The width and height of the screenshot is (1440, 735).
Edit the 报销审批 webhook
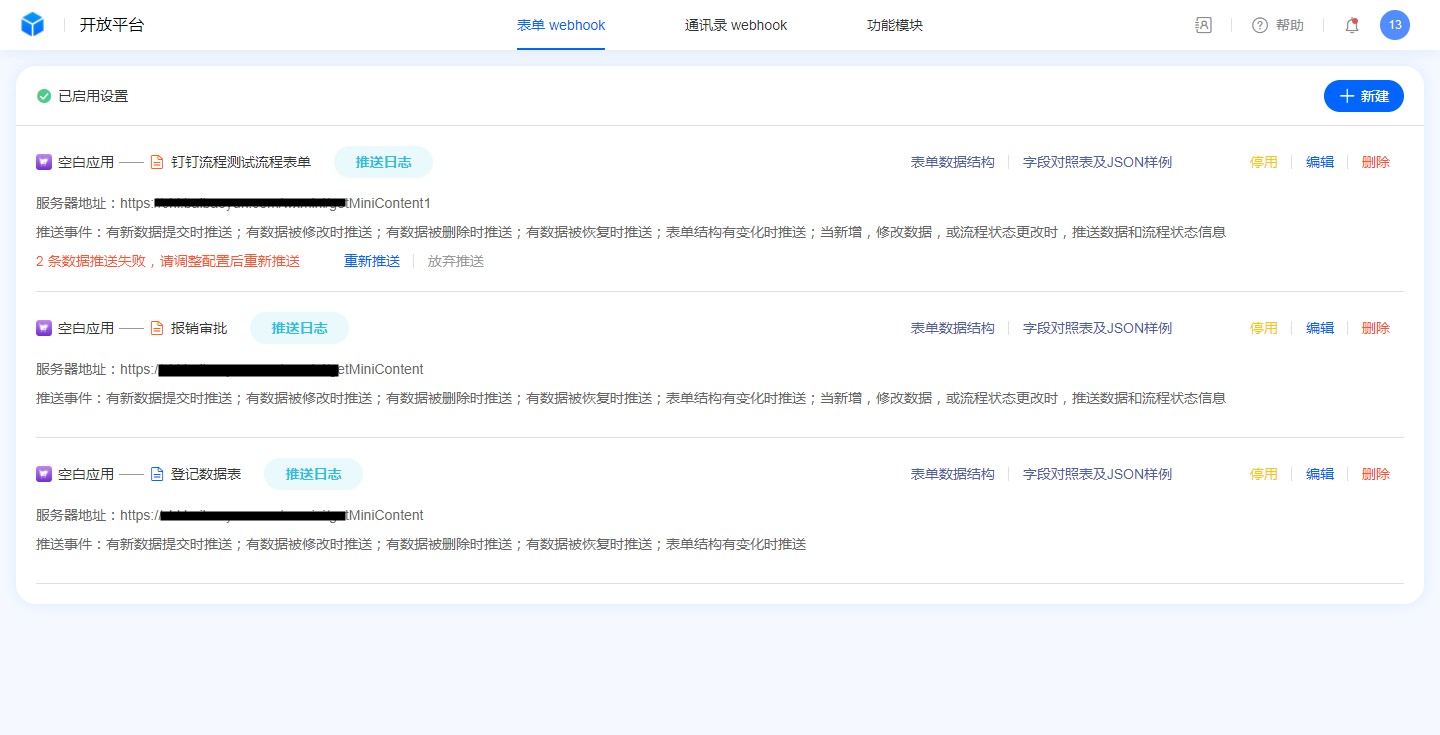click(1319, 328)
